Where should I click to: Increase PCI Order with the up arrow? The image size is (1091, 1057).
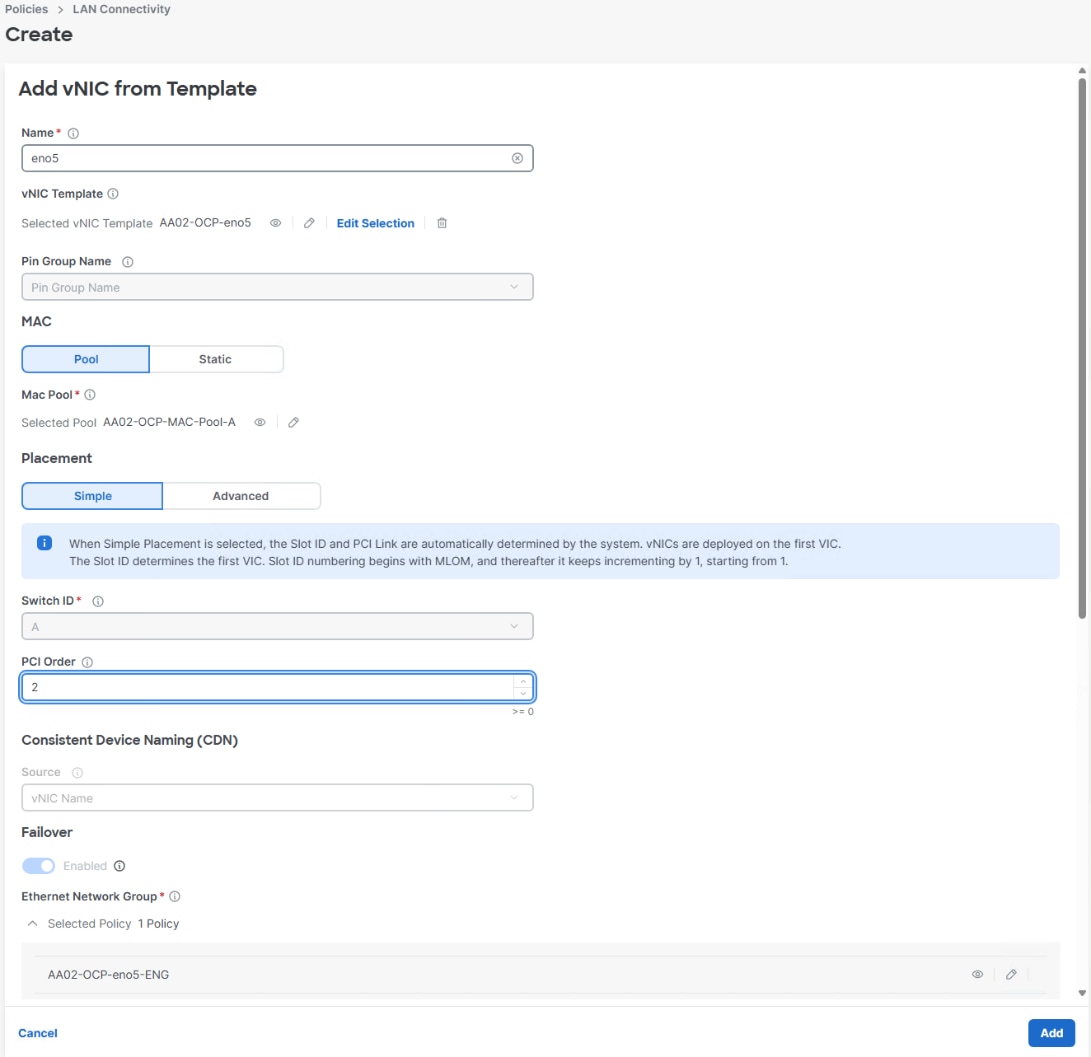523,681
